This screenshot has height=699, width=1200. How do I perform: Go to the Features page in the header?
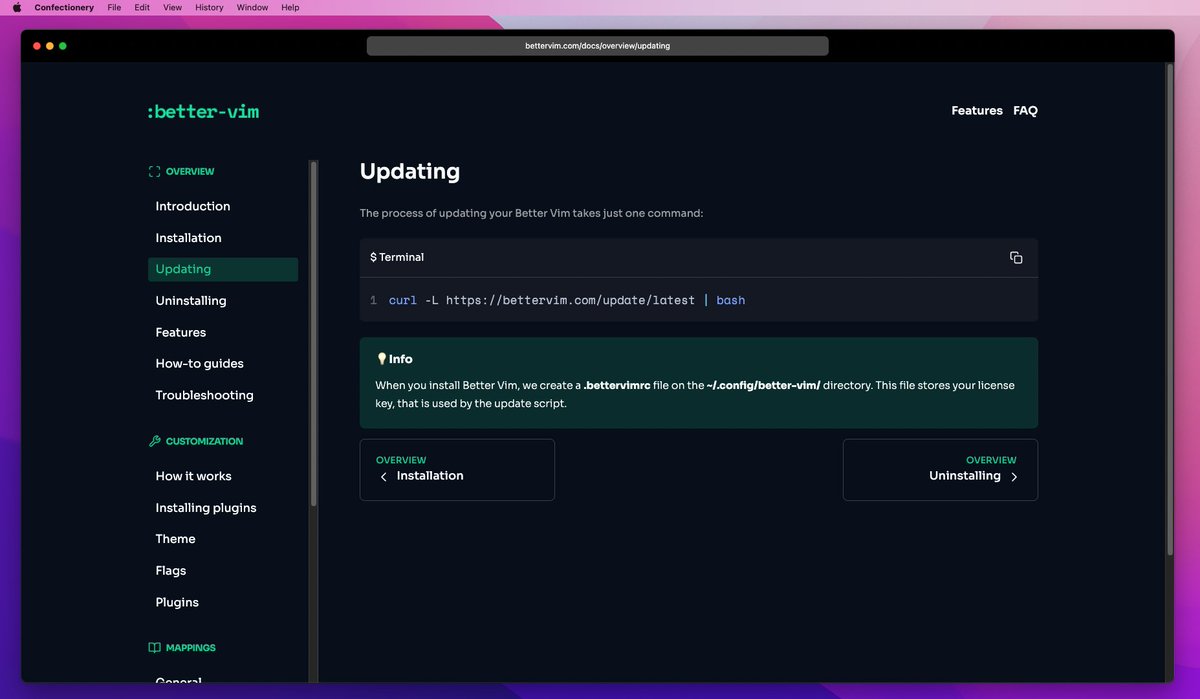977,111
